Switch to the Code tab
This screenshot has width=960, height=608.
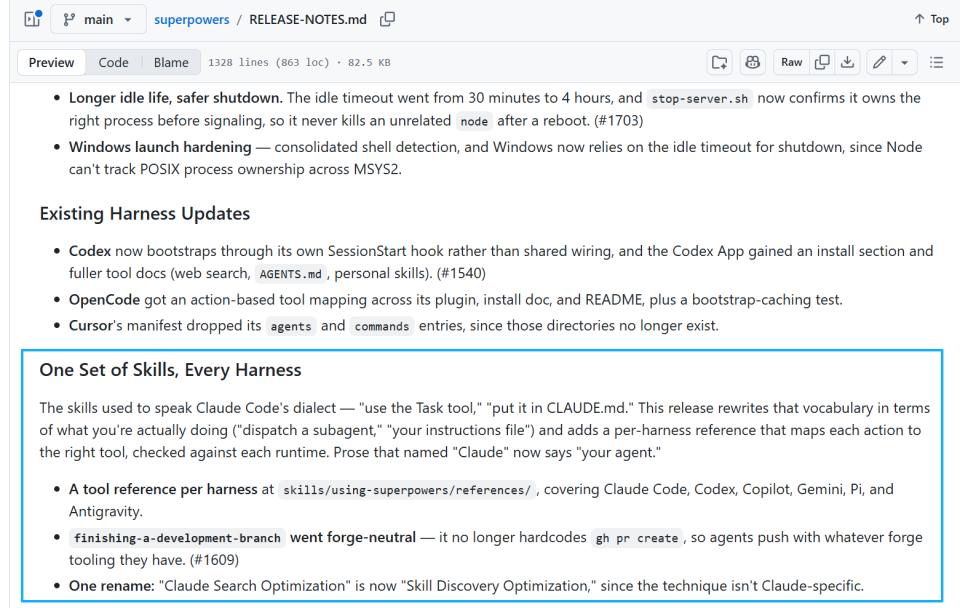(113, 62)
